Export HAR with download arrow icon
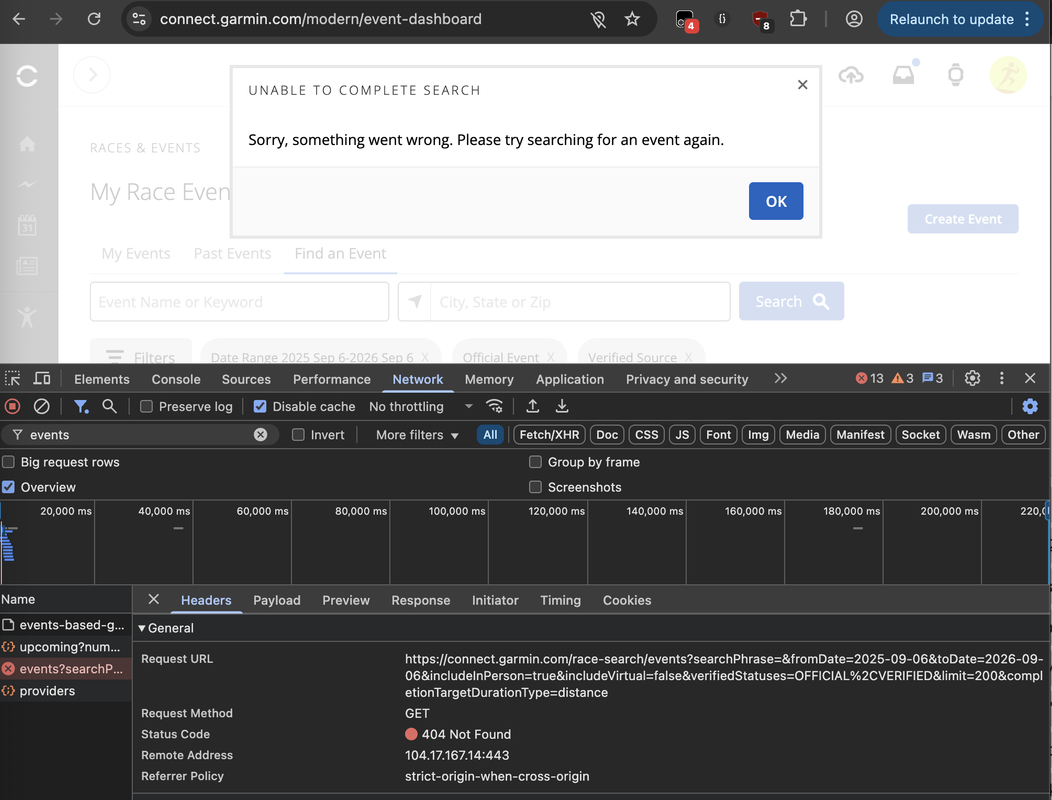Image resolution: width=1052 pixels, height=800 pixels. [x=562, y=406]
